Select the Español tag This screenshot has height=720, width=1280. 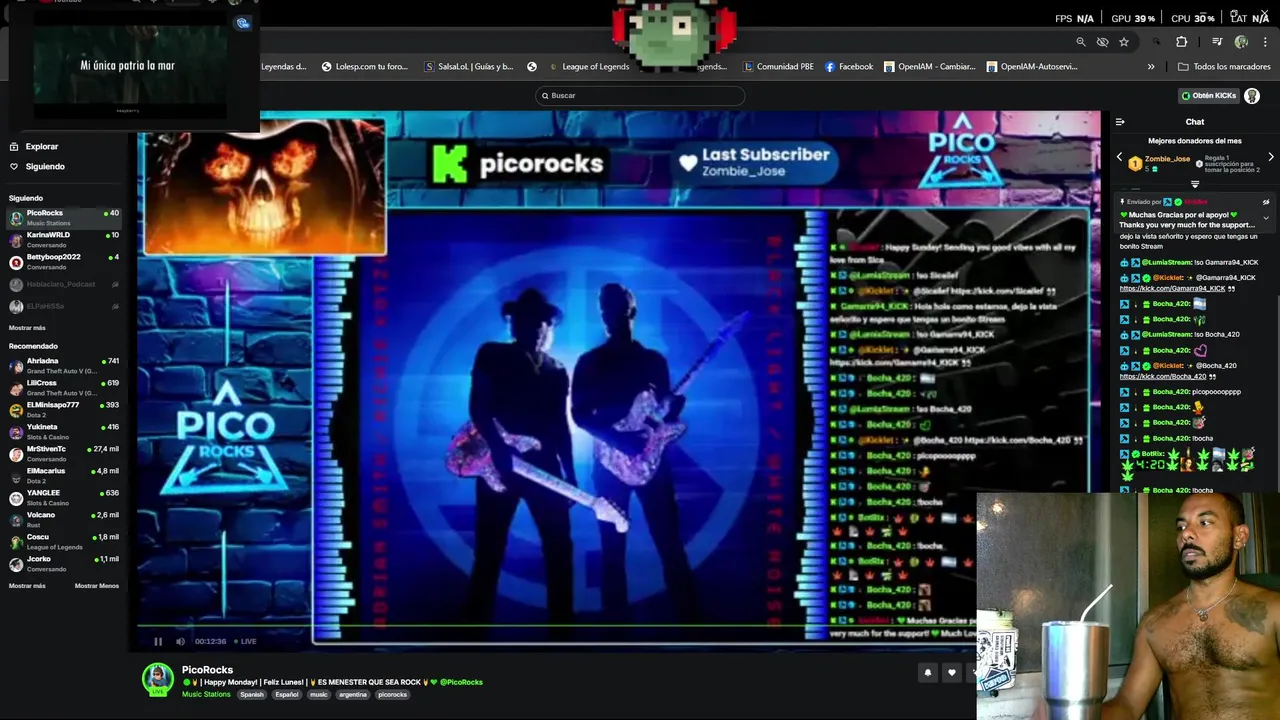point(287,695)
